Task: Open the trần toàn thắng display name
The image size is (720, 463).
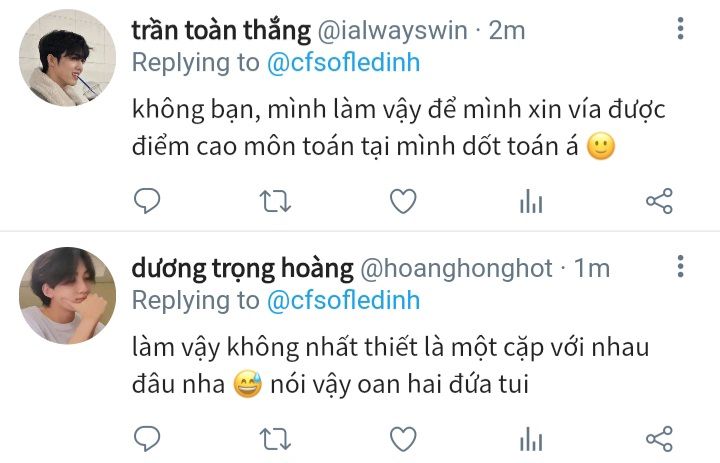Action: click(x=221, y=30)
